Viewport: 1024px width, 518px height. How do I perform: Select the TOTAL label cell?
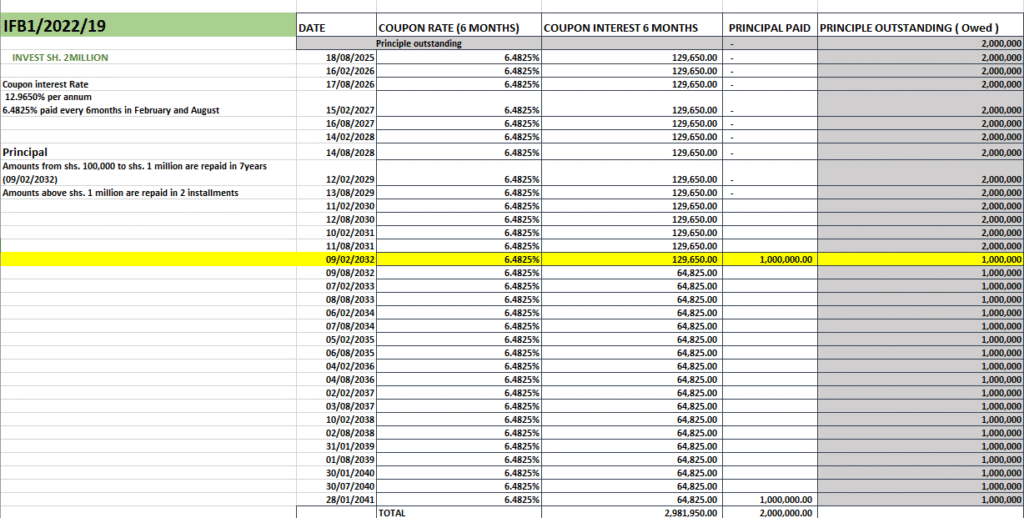click(x=391, y=512)
